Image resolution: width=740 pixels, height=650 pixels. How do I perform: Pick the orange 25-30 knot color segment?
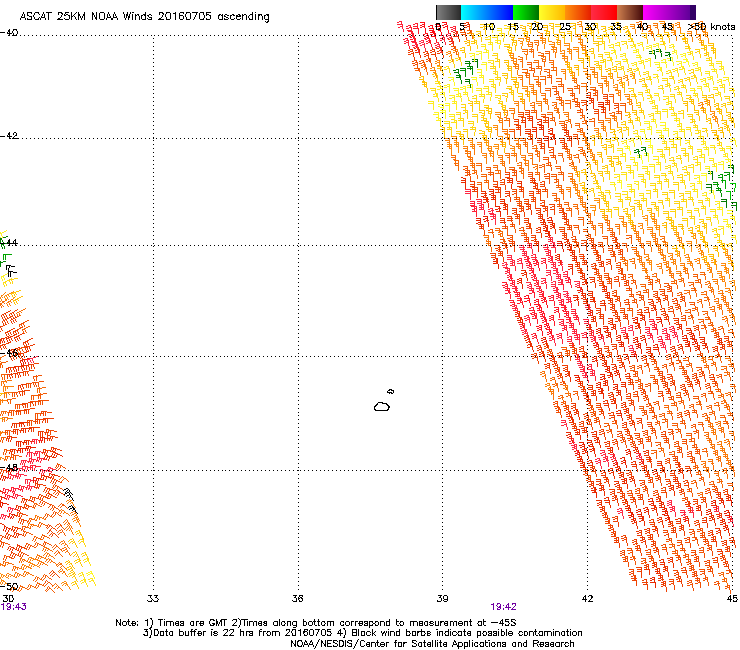coord(578,12)
